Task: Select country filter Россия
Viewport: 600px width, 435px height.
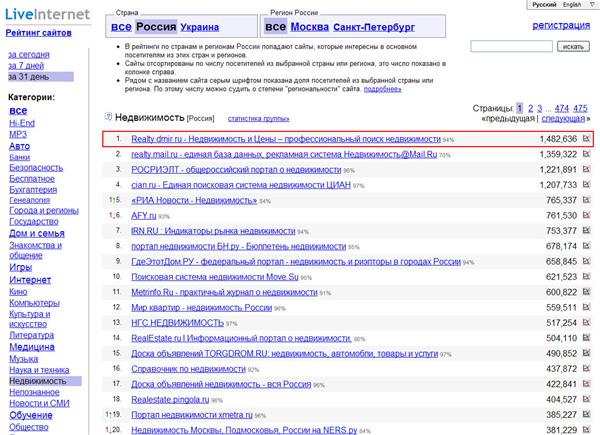Action: point(156,27)
